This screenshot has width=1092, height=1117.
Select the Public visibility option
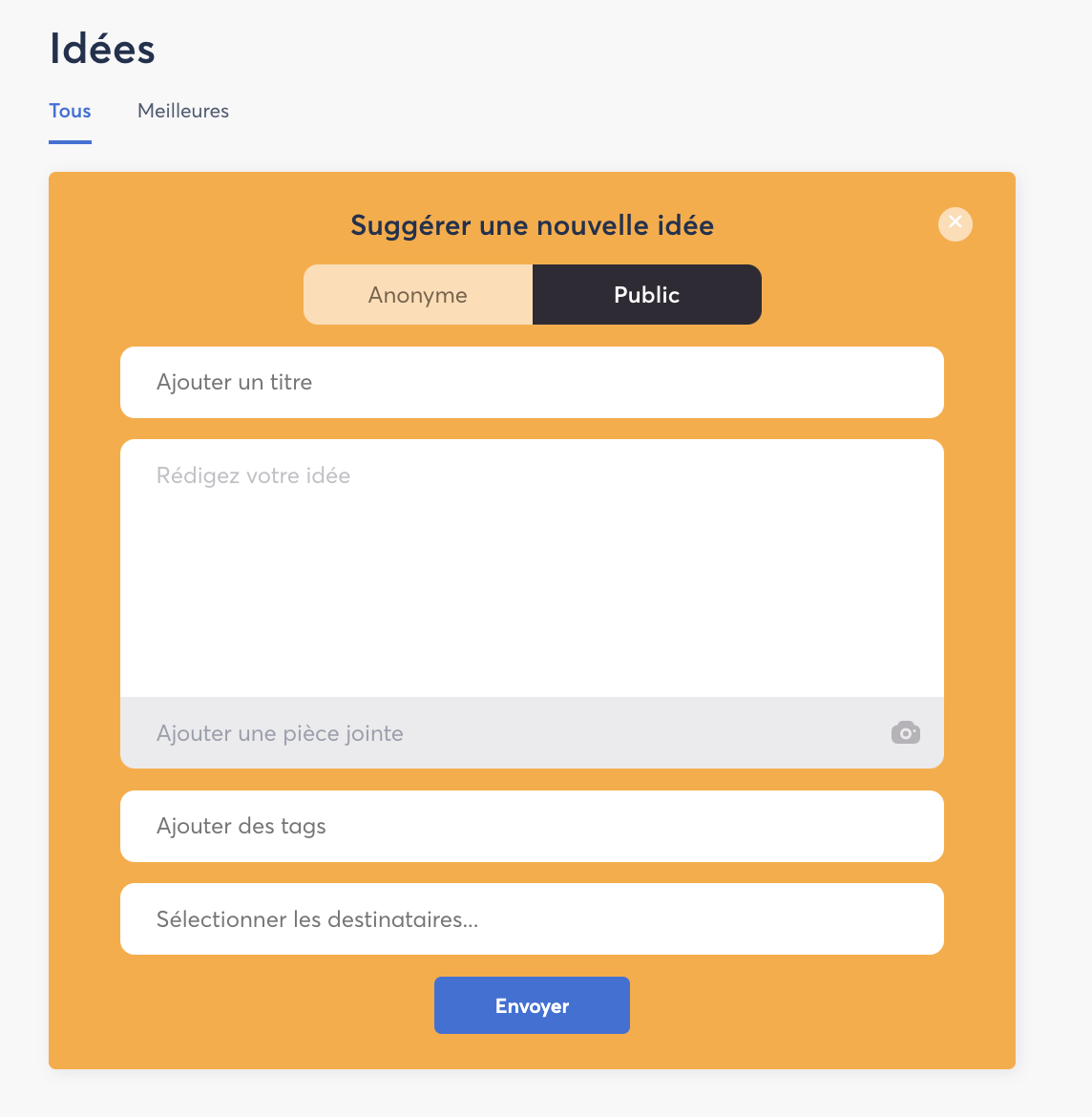coord(646,295)
